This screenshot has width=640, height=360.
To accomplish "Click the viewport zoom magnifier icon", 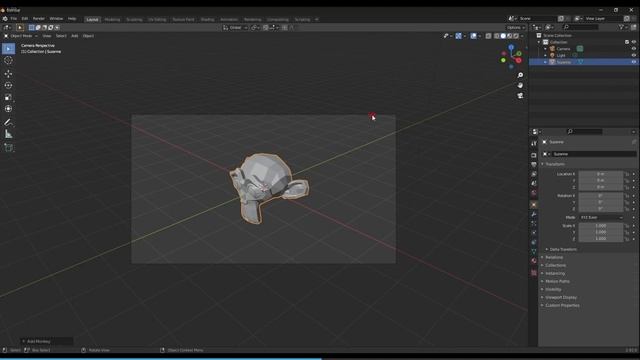I will coord(520,76).
